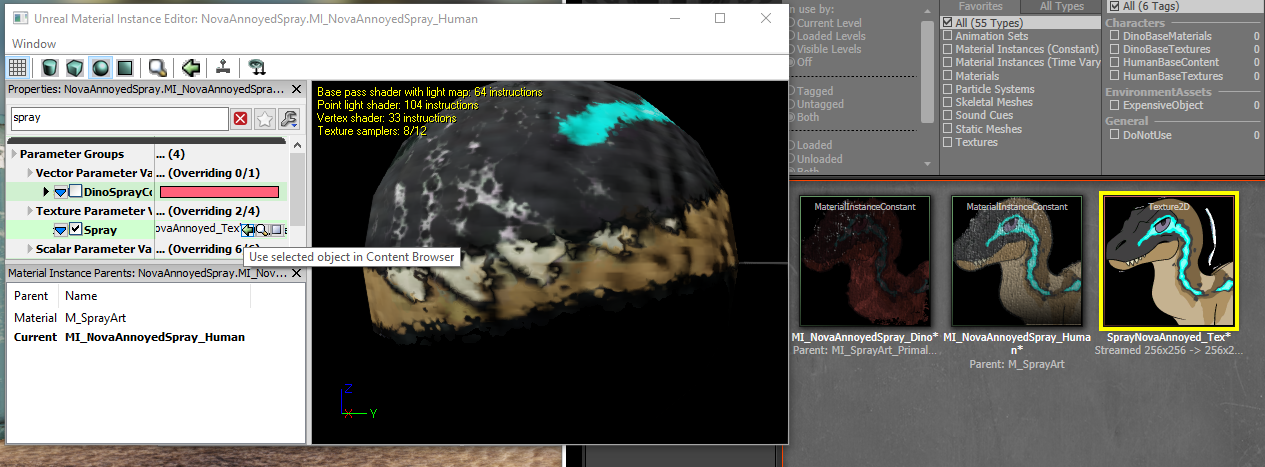This screenshot has width=1265, height=467.
Task: Click the favorites star icon in Properties
Action: point(264,119)
